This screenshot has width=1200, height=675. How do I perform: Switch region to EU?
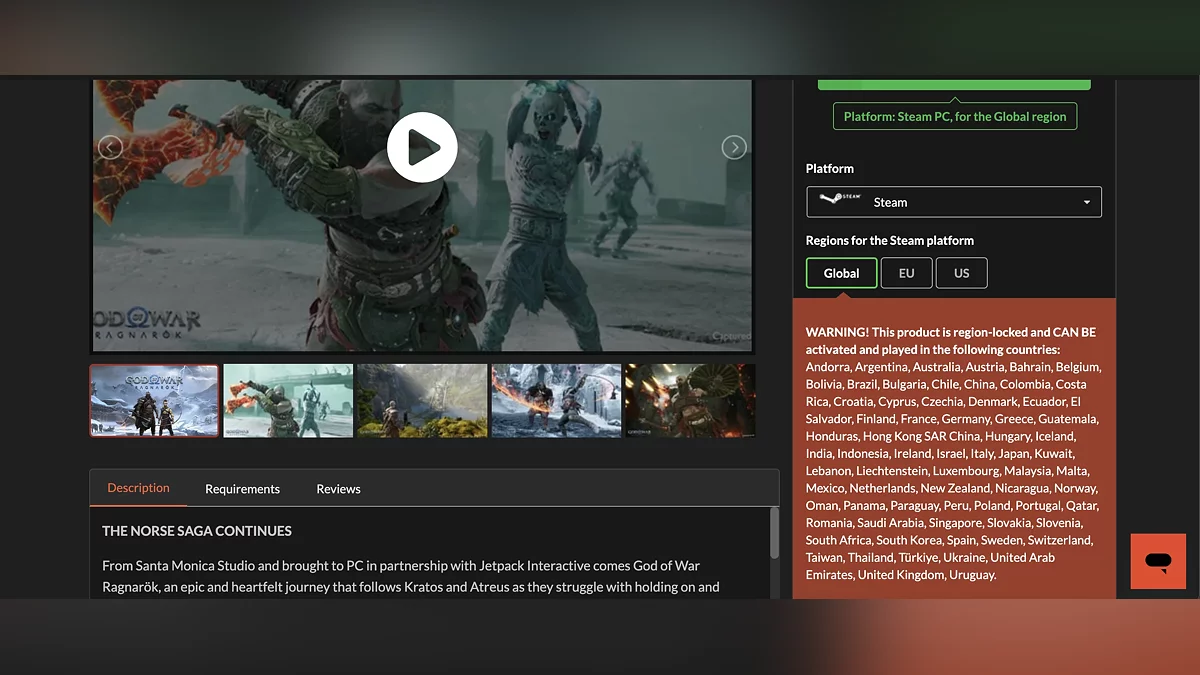point(906,273)
